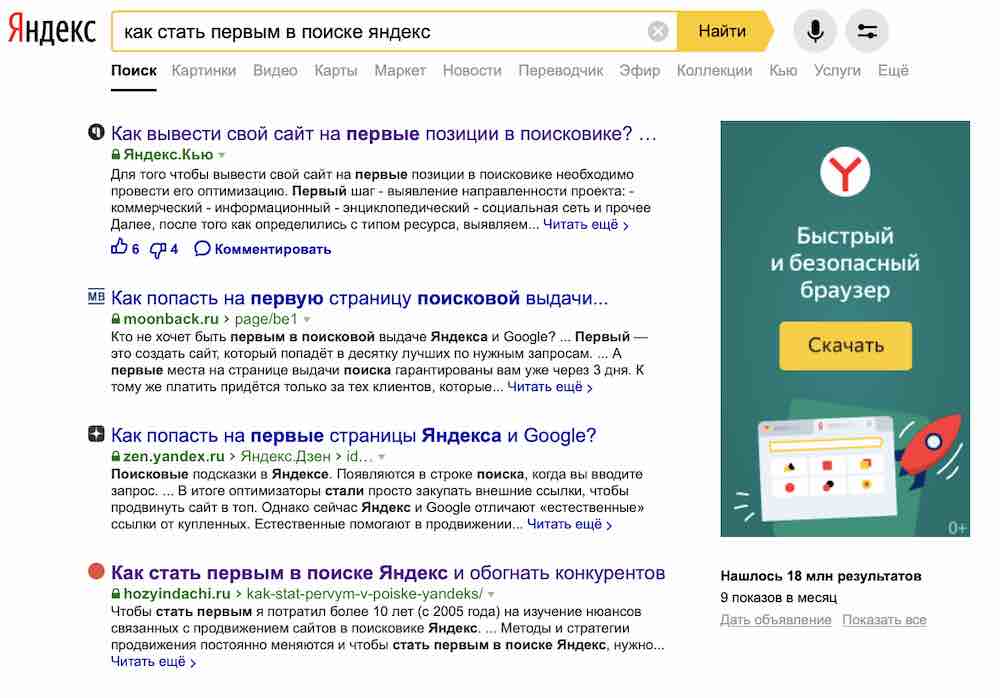
Task: Expand the dropdown arrow after Яндекс.Кью
Action: point(221,155)
